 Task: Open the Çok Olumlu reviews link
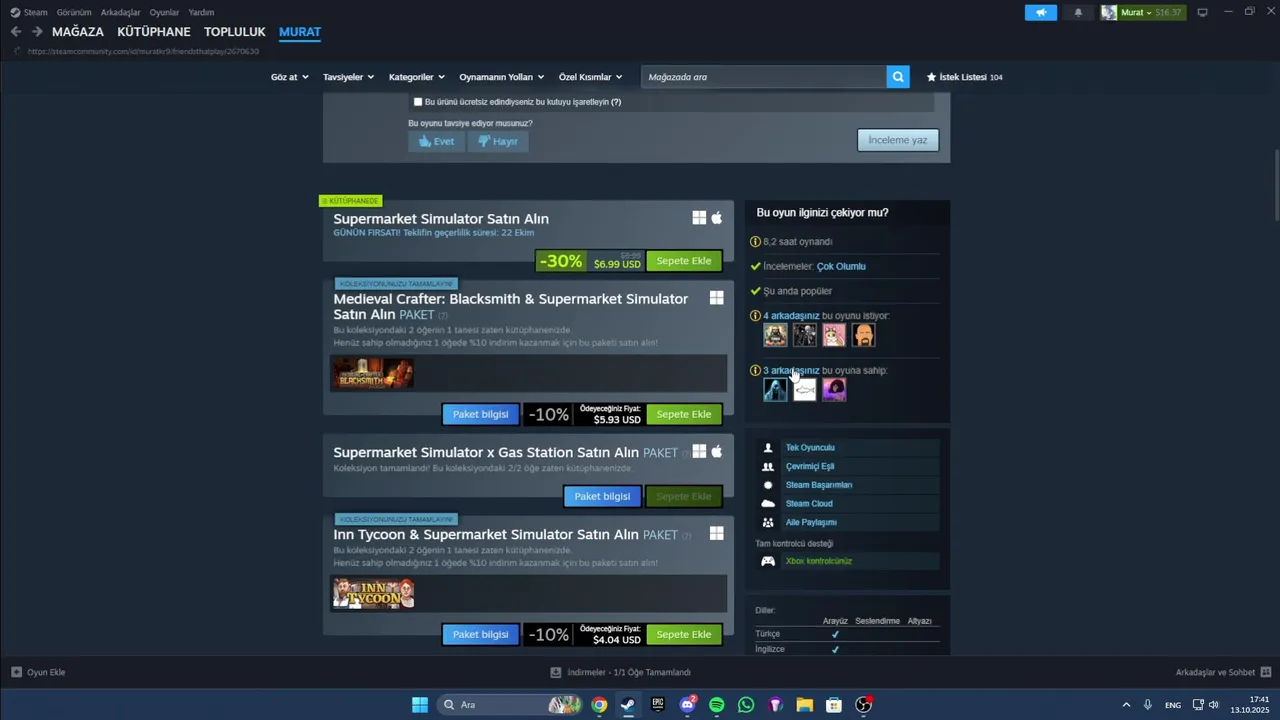click(x=841, y=267)
